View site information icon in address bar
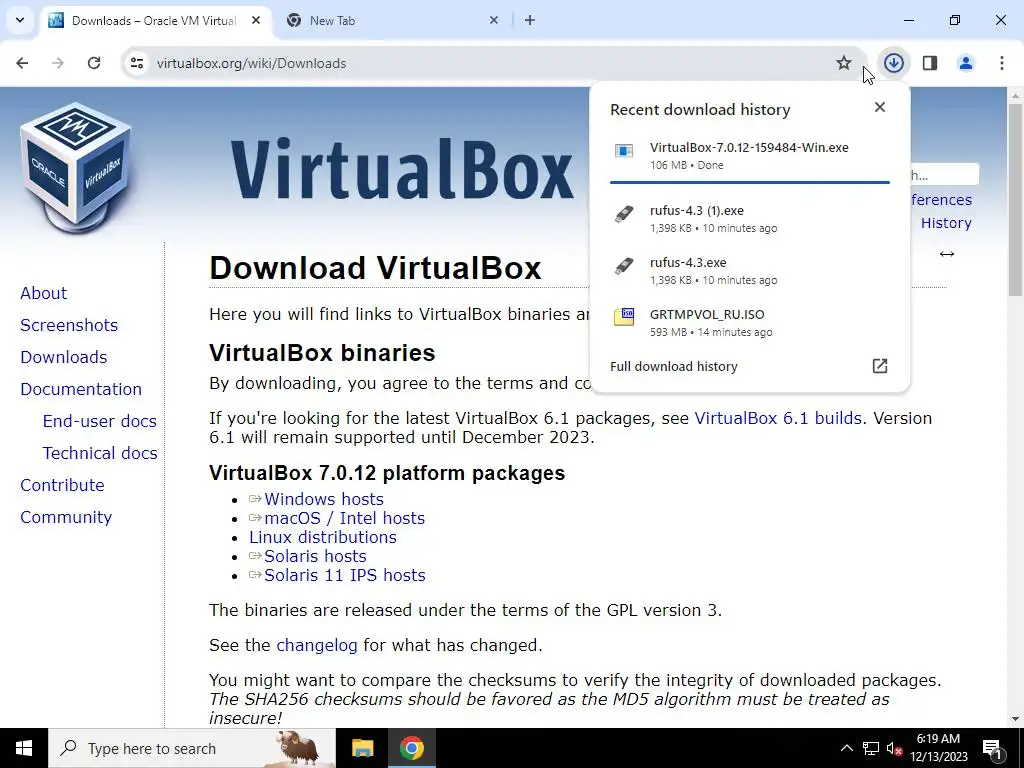Screen dimensions: 1024x768 pyautogui.click(x=136, y=63)
